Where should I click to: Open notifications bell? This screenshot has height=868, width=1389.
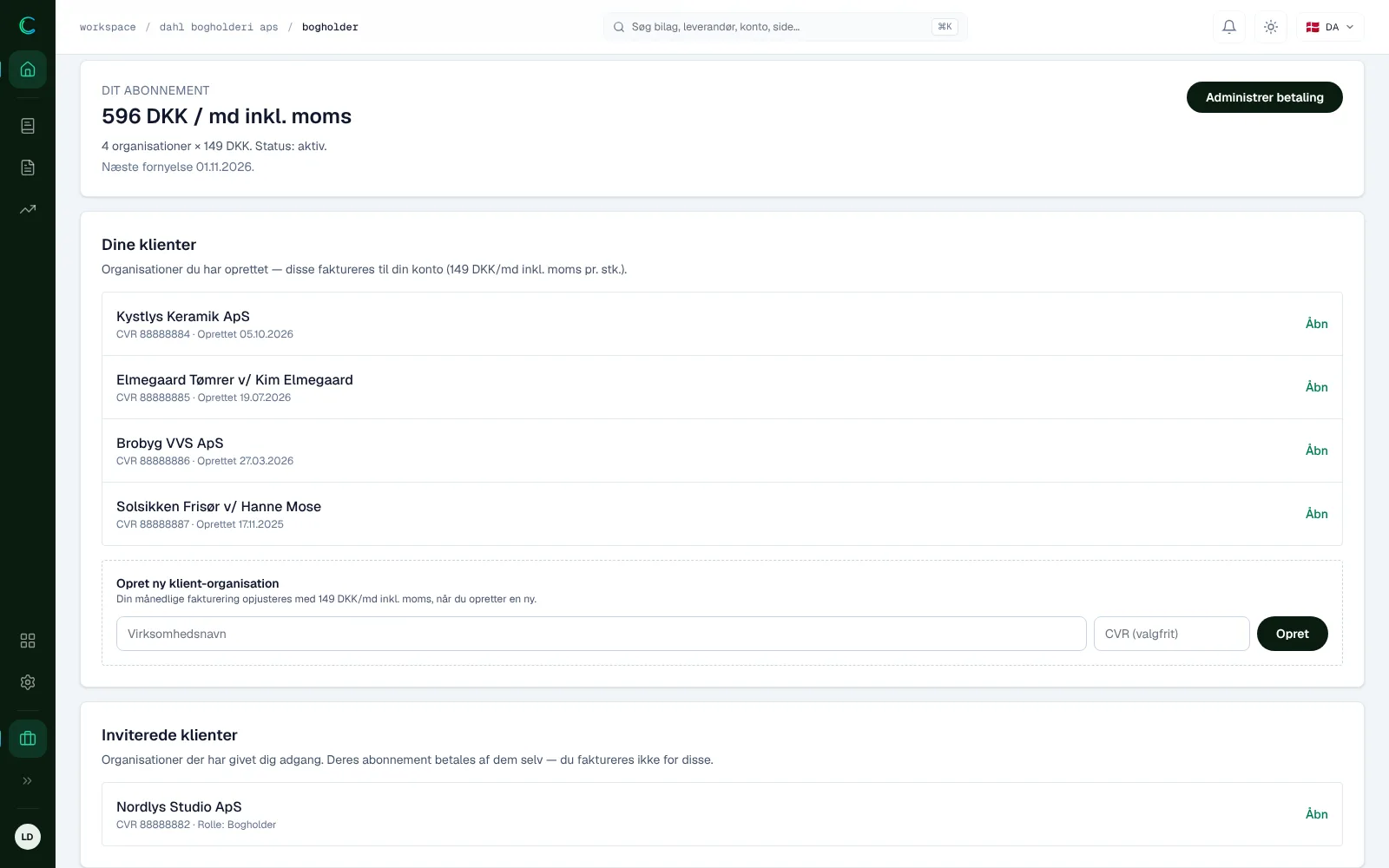[1229, 27]
